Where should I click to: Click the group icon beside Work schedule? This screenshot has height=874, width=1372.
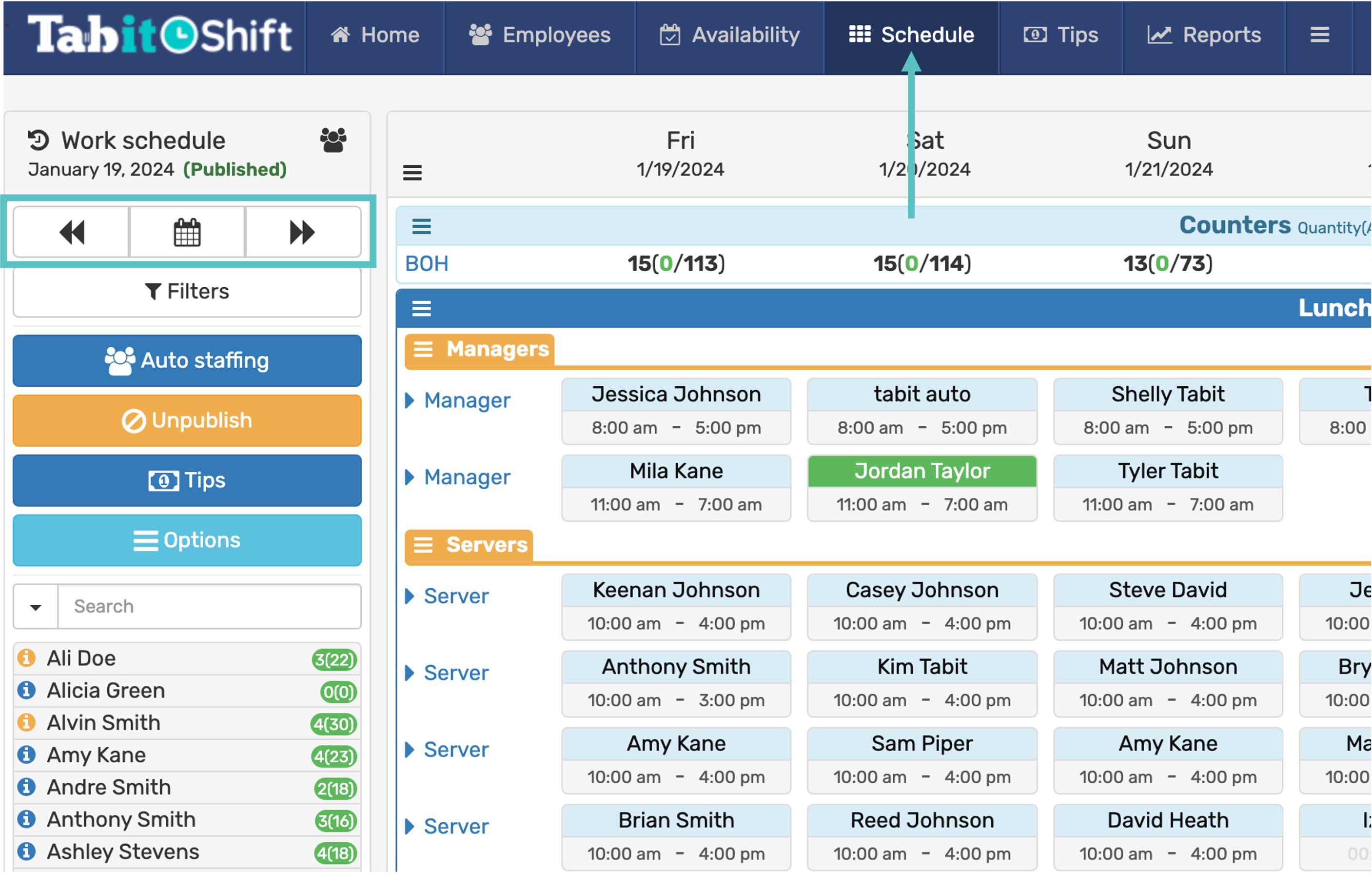pos(333,139)
